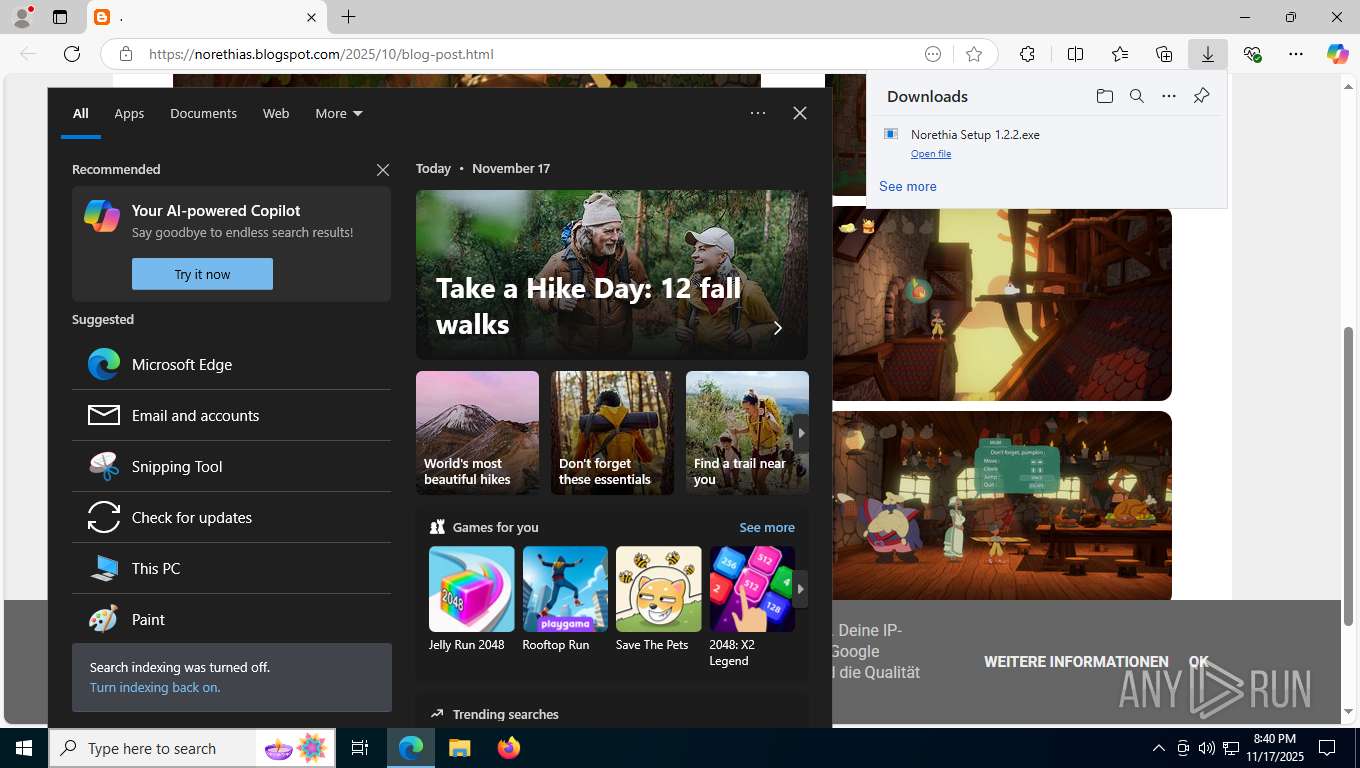Click See more games link
This screenshot has width=1360, height=768.
pos(767,527)
